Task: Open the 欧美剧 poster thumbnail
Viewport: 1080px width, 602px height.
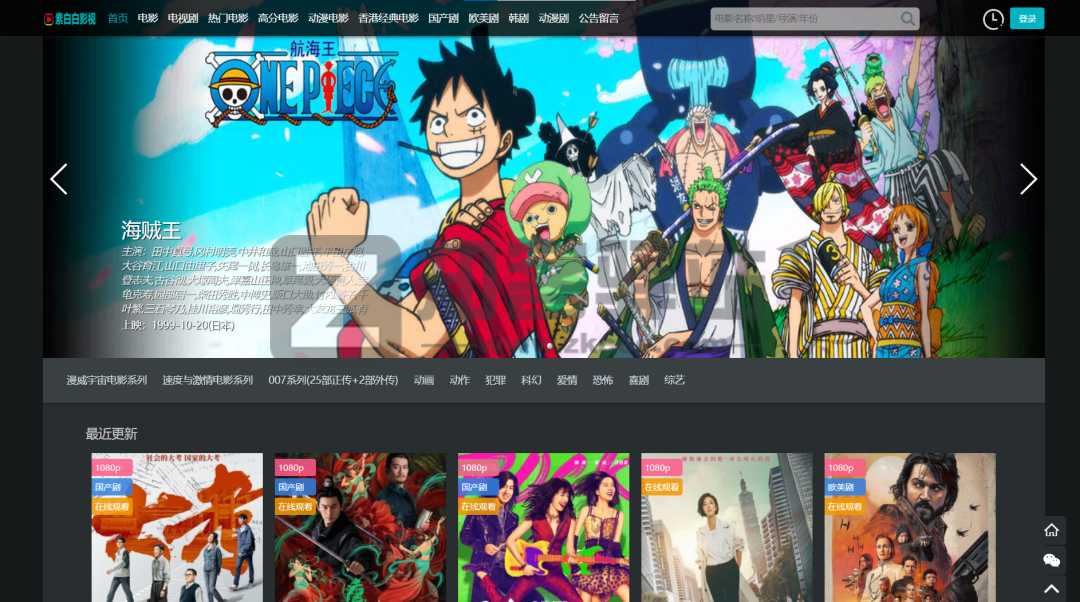Action: pyautogui.click(x=909, y=527)
